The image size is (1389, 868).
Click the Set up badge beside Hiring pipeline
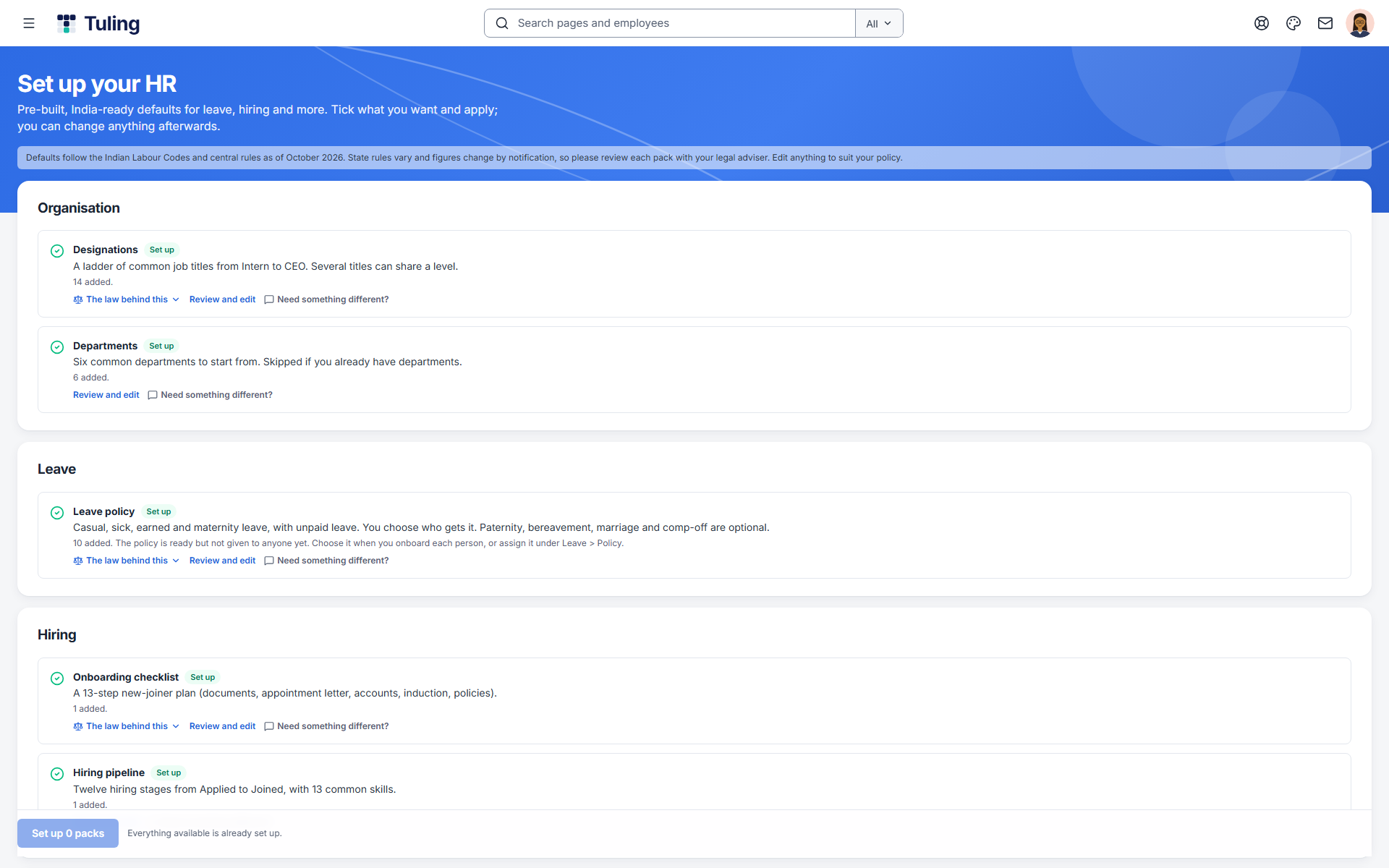(169, 773)
